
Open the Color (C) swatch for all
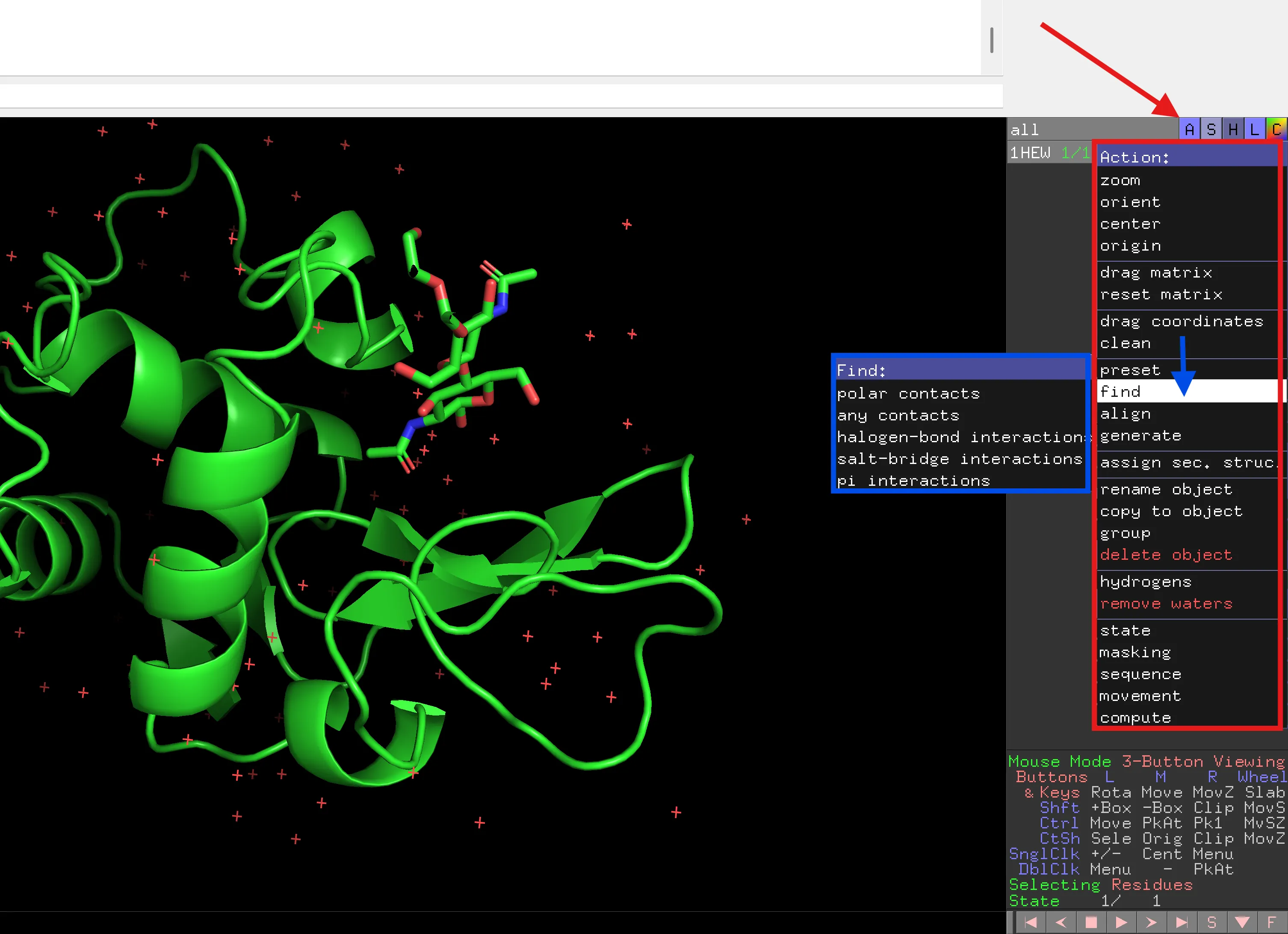pyautogui.click(x=1276, y=130)
